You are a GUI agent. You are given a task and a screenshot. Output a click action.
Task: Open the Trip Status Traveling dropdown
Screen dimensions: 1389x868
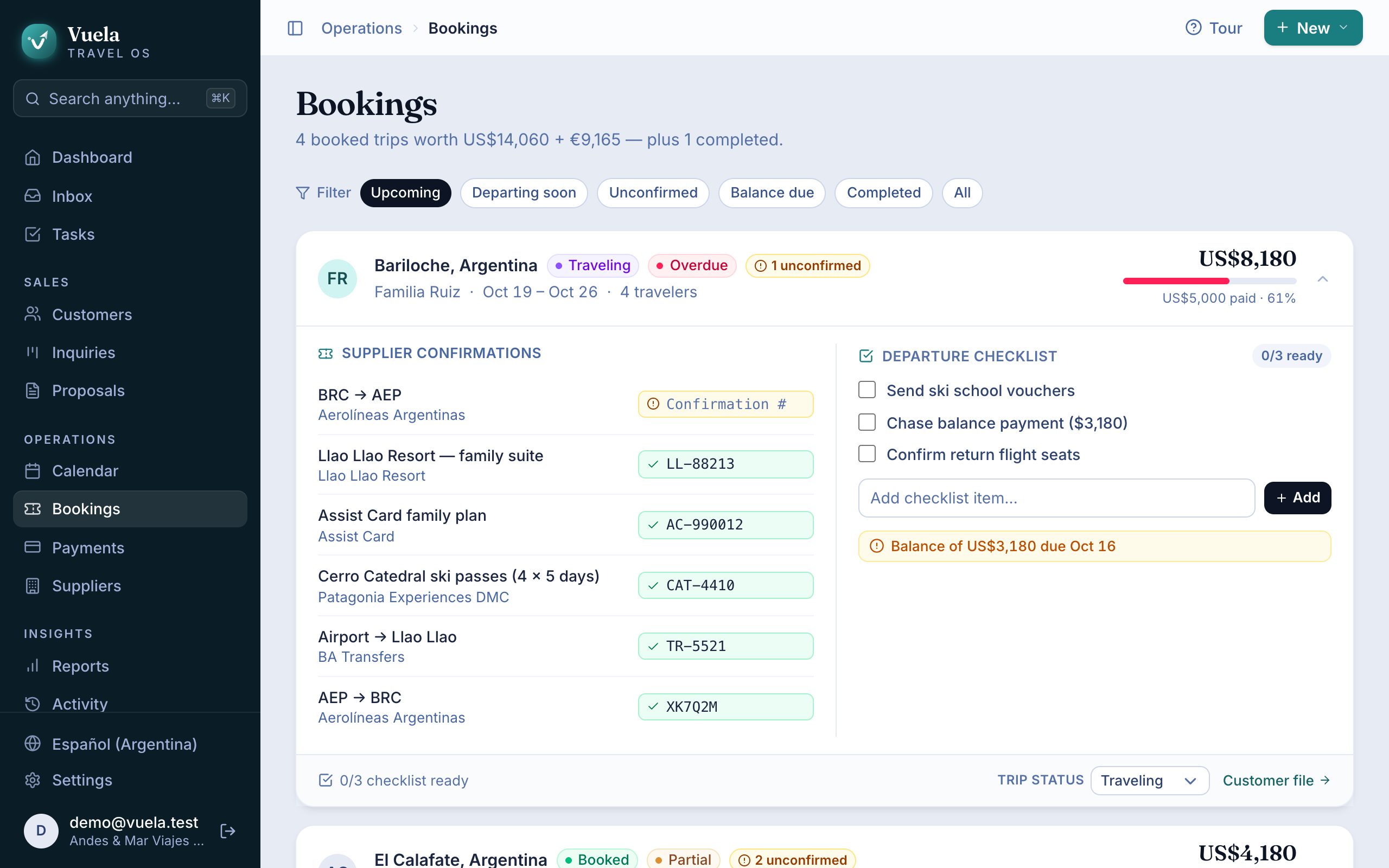(x=1150, y=780)
